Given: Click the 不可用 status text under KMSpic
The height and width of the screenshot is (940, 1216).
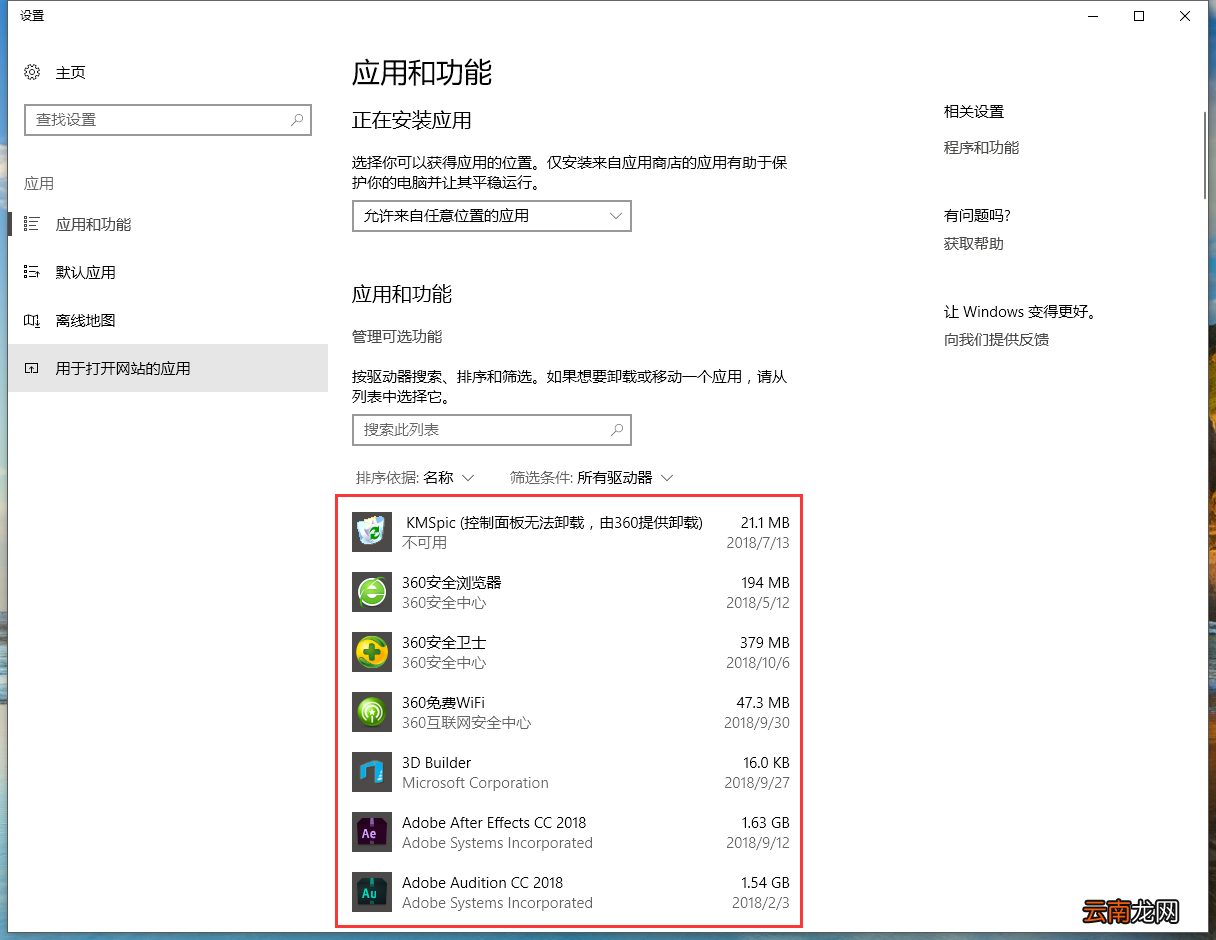Looking at the screenshot, I should [424, 543].
